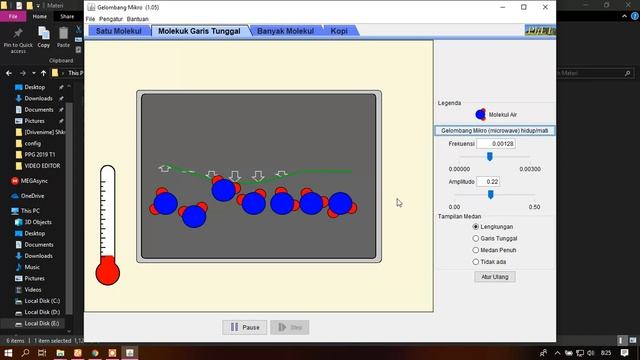This screenshot has height=360, width=640.
Task: Open the Banyak Molekul tab
Action: click(285, 31)
